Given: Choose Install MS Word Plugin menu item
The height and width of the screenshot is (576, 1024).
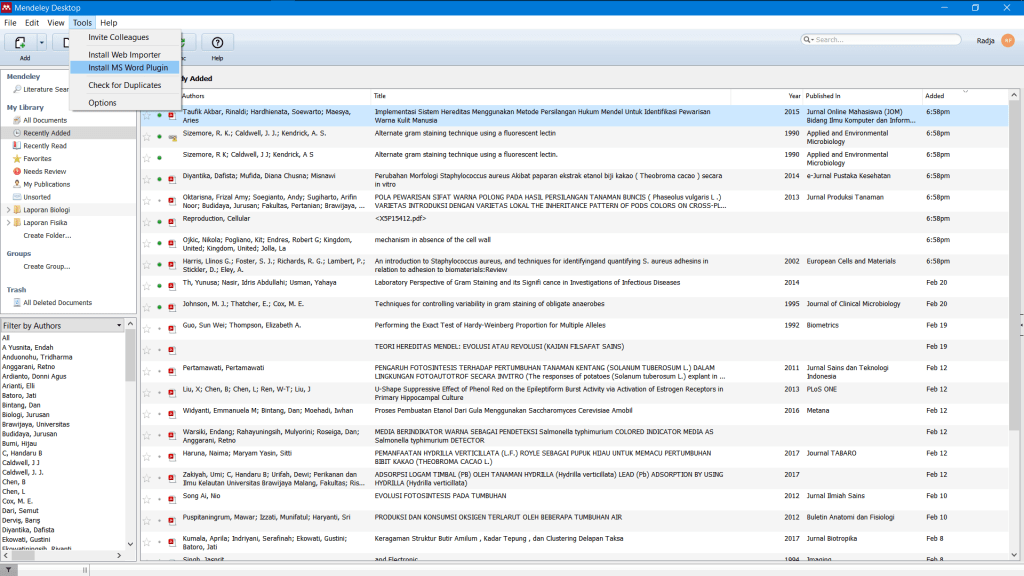Looking at the screenshot, I should coord(127,68).
